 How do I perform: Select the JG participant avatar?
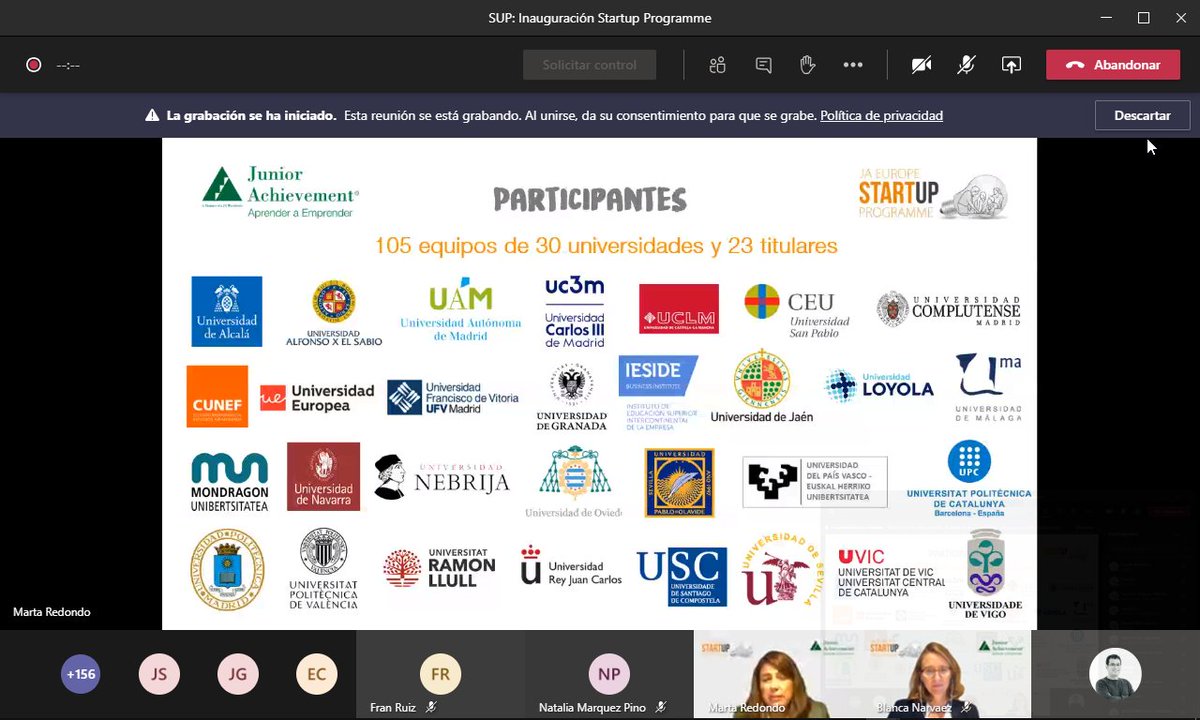coord(237,674)
